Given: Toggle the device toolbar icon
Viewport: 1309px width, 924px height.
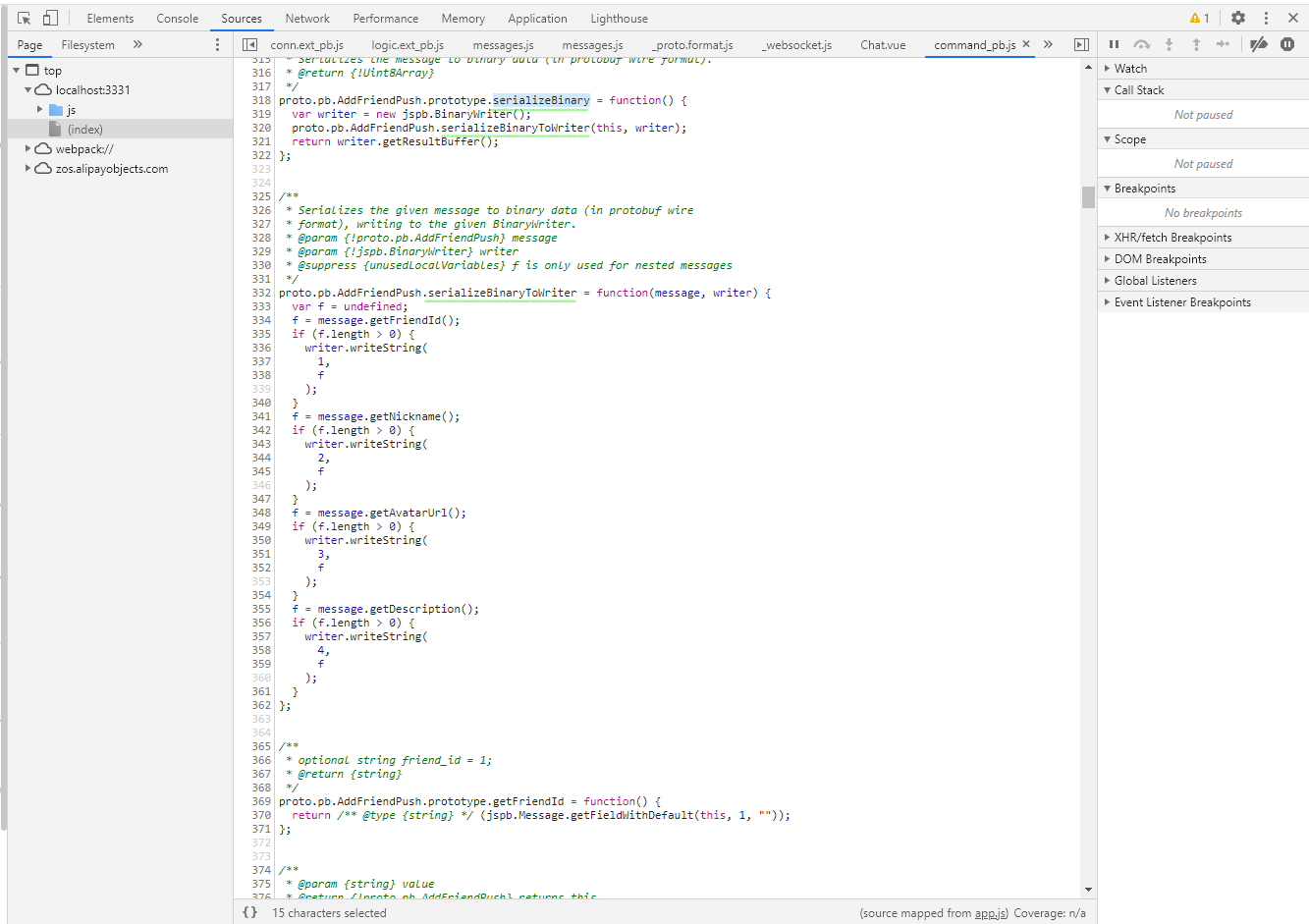Looking at the screenshot, I should click(50, 19).
